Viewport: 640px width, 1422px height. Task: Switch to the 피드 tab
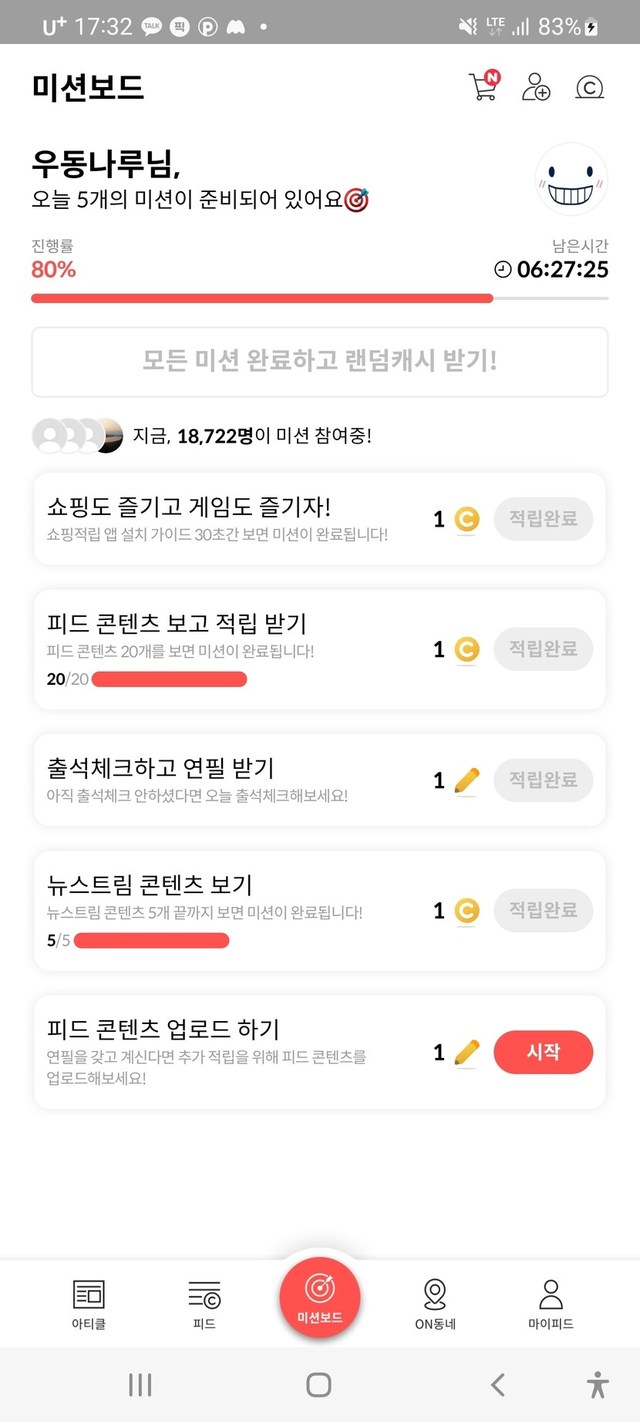point(204,1304)
